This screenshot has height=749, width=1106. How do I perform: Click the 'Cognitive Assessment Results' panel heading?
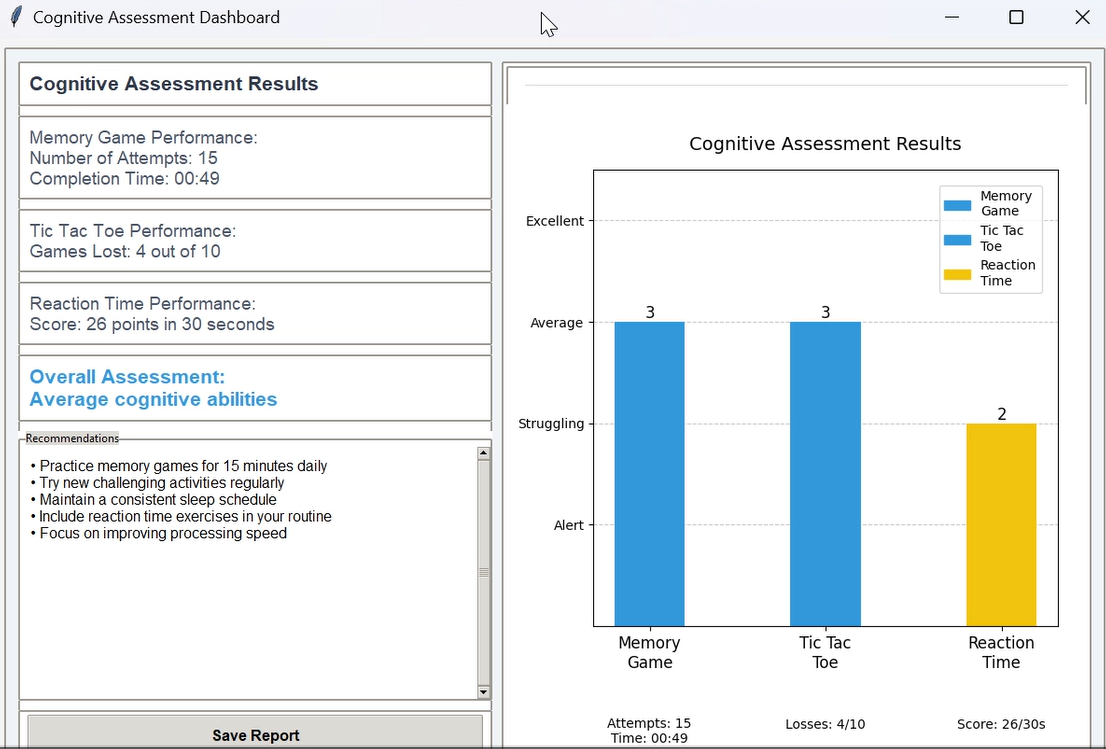(x=174, y=84)
